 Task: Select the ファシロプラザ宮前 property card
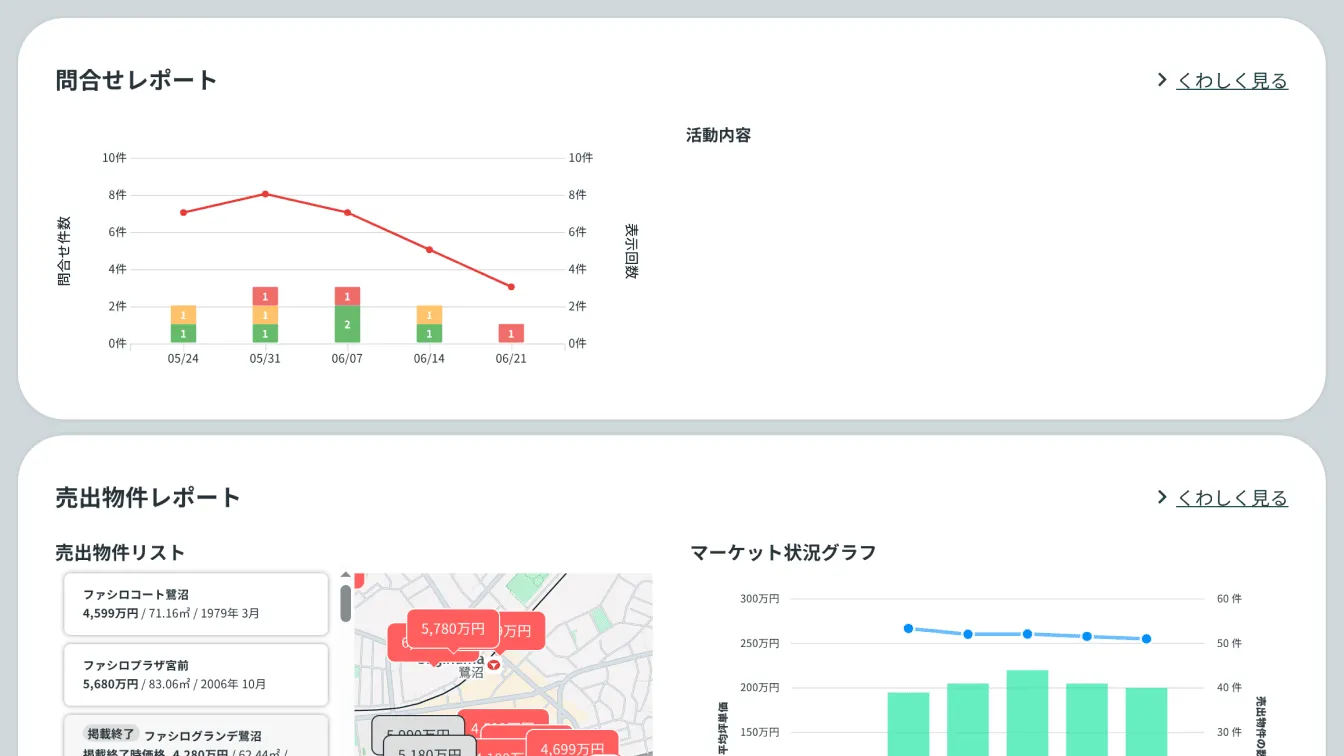[196, 675]
